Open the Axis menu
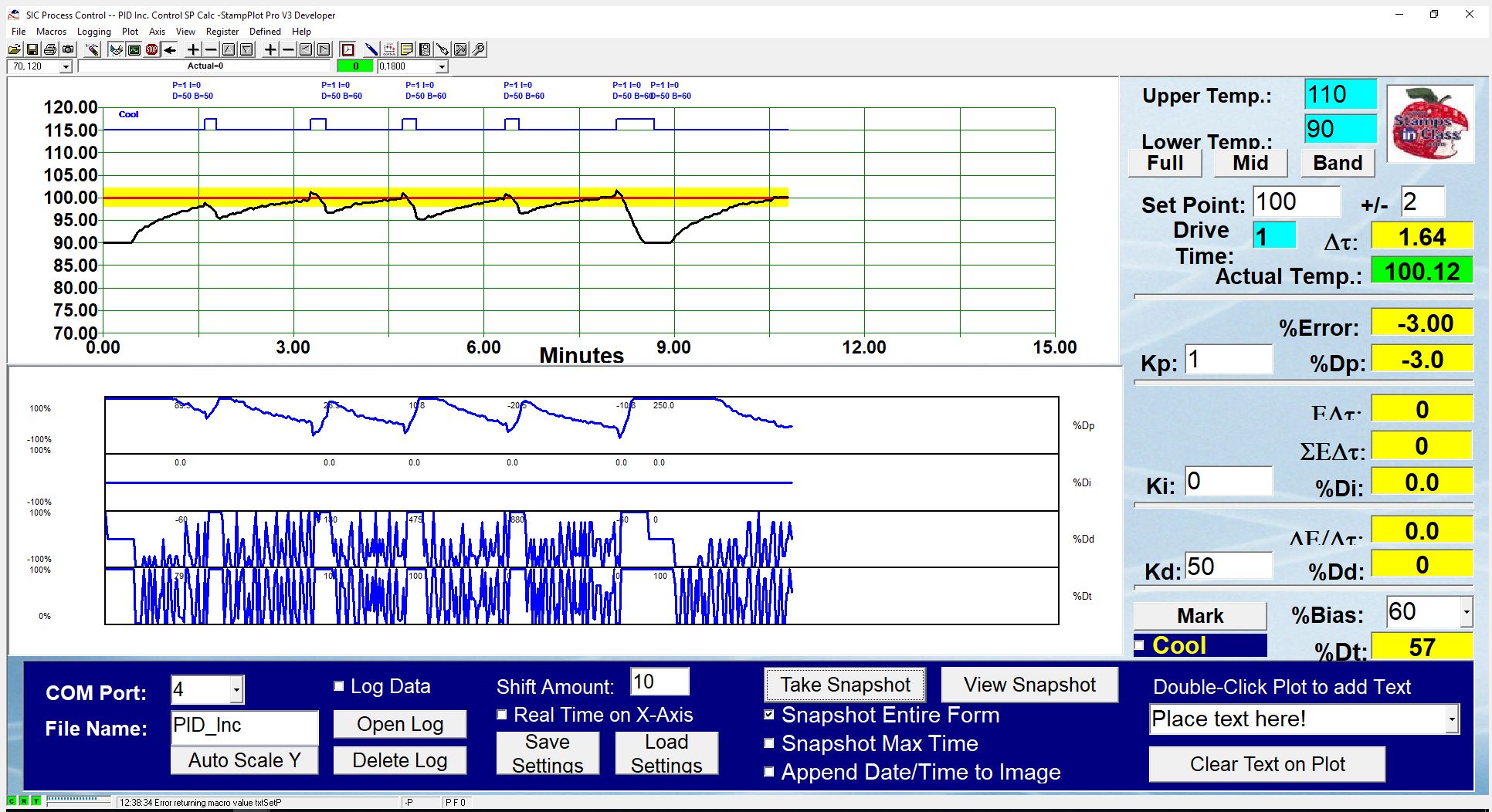Screen dimensions: 1492x812 [x=158, y=32]
